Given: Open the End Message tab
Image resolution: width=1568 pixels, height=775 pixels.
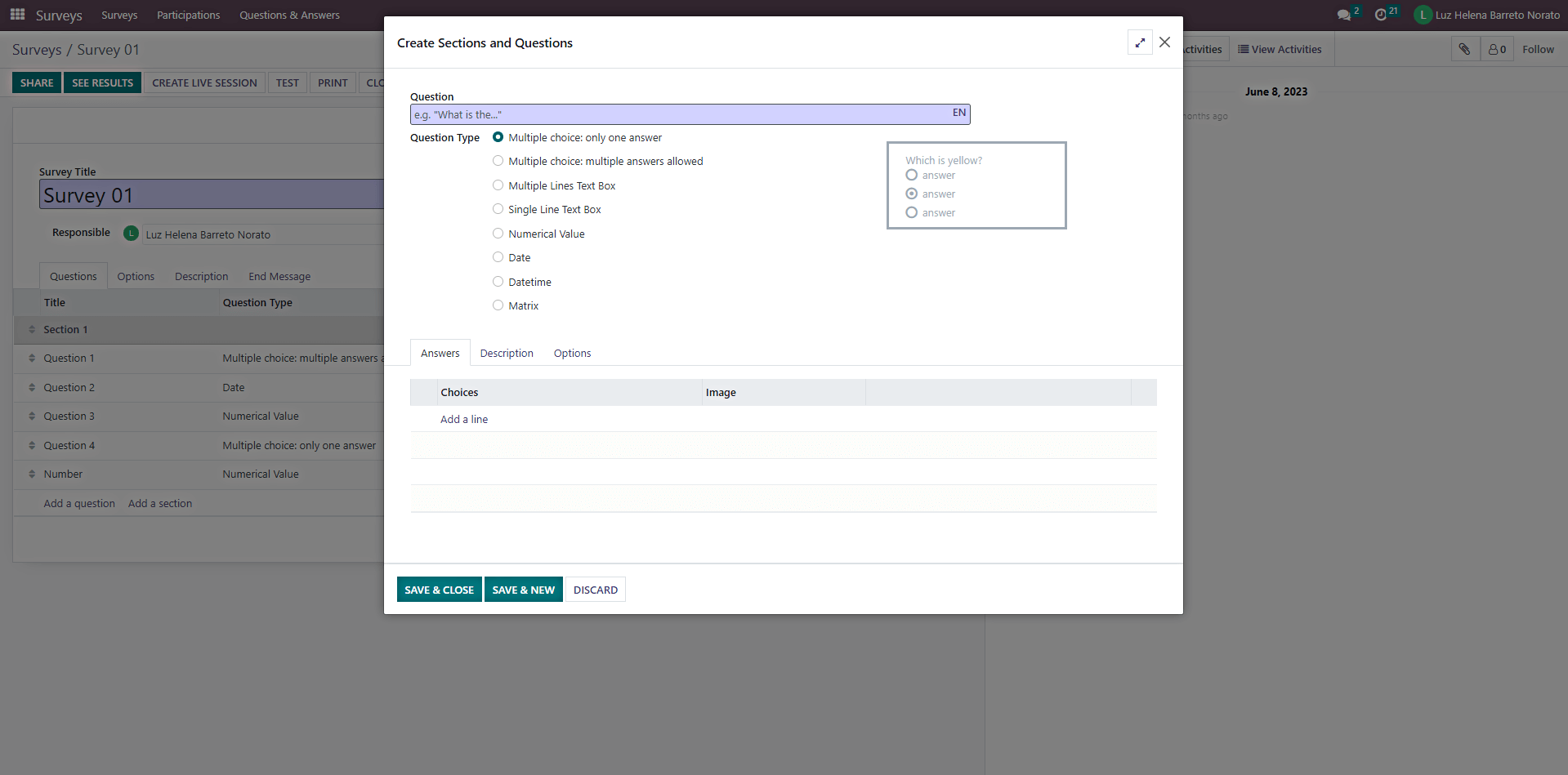Looking at the screenshot, I should (279, 276).
